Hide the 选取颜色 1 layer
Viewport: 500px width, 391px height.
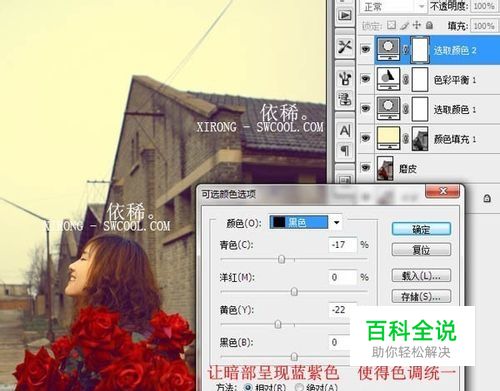[366, 109]
